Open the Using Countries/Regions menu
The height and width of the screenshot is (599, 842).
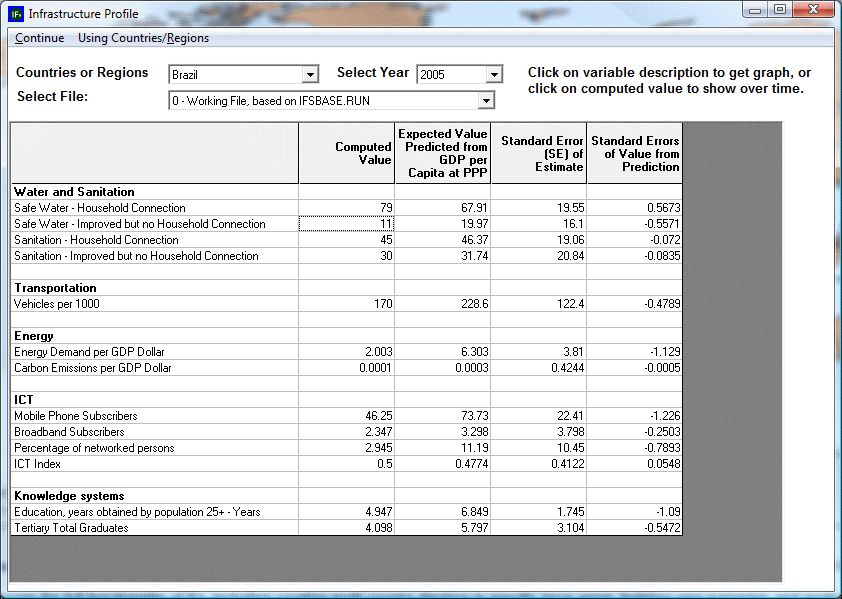143,38
